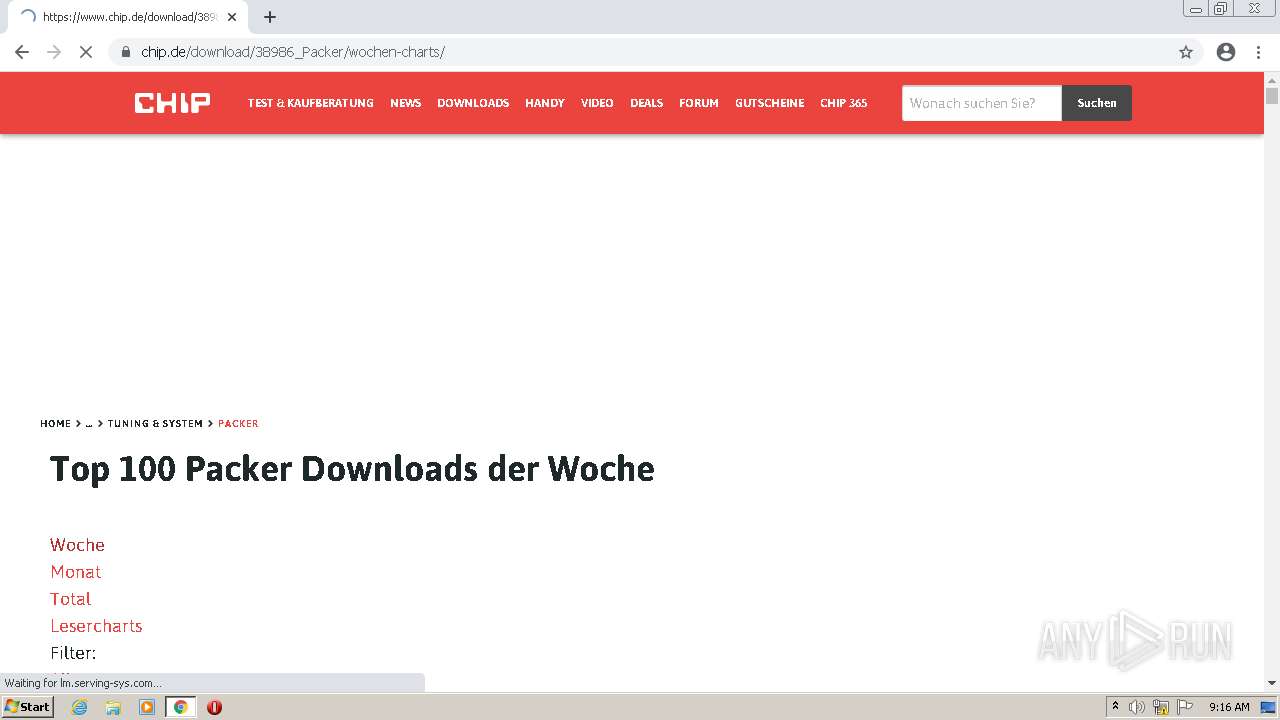
Task: Launch Internet Explorer from the taskbar
Action: [x=80, y=707]
